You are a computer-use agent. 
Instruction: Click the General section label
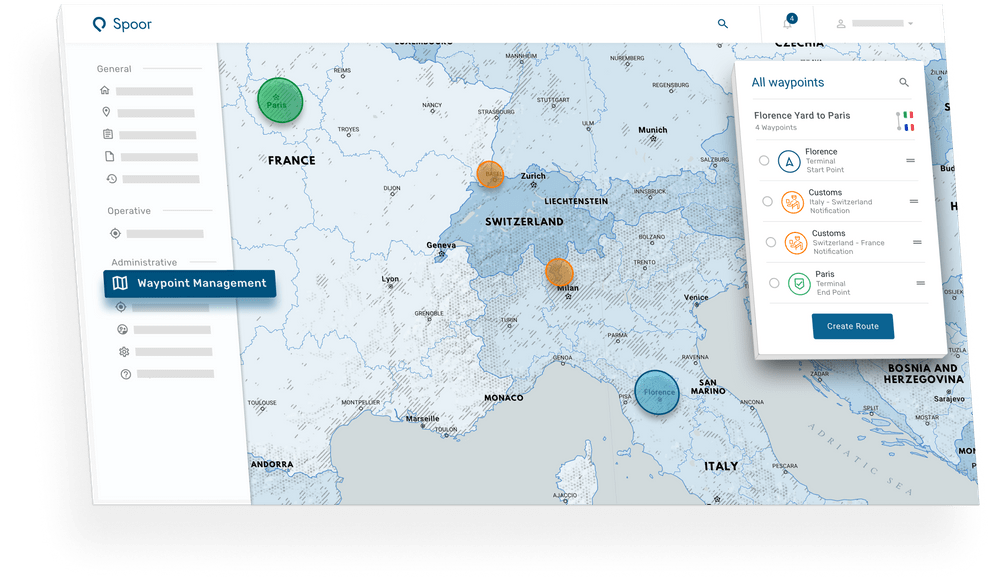pos(114,69)
